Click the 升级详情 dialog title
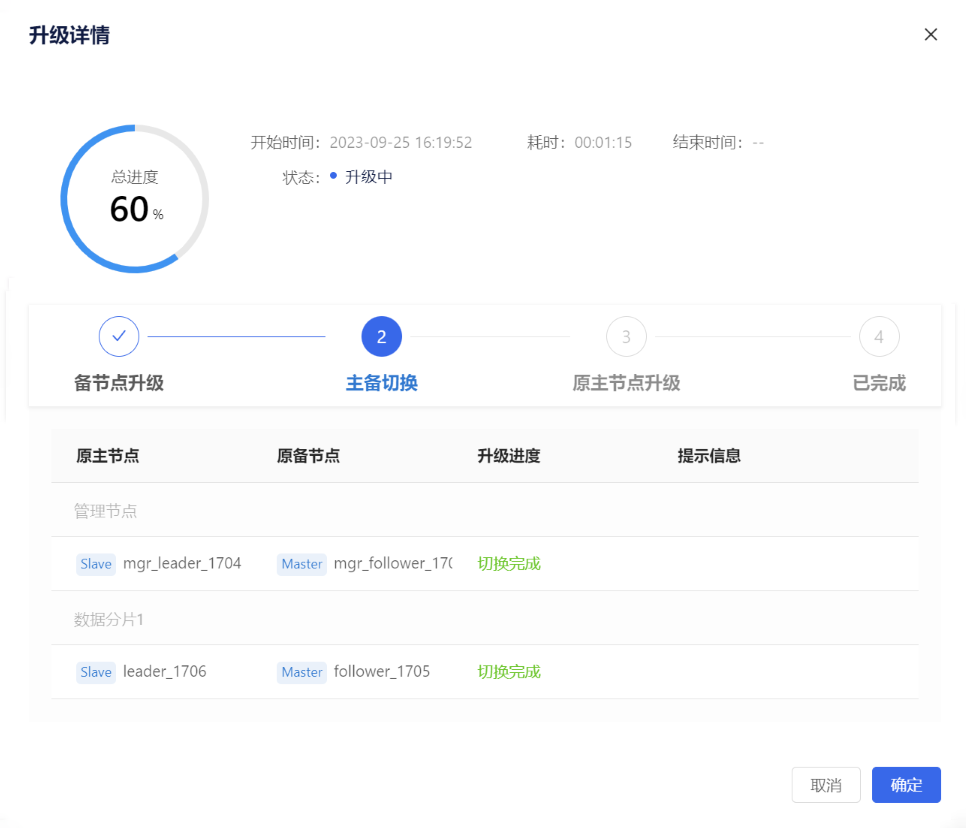Screen dimensions: 966x828 [70, 35]
